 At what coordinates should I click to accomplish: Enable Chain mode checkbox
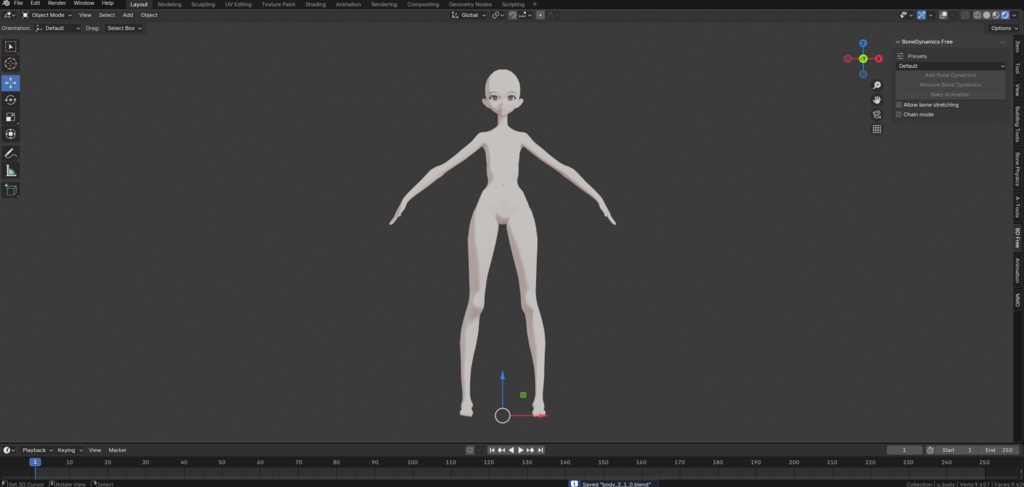click(899, 114)
